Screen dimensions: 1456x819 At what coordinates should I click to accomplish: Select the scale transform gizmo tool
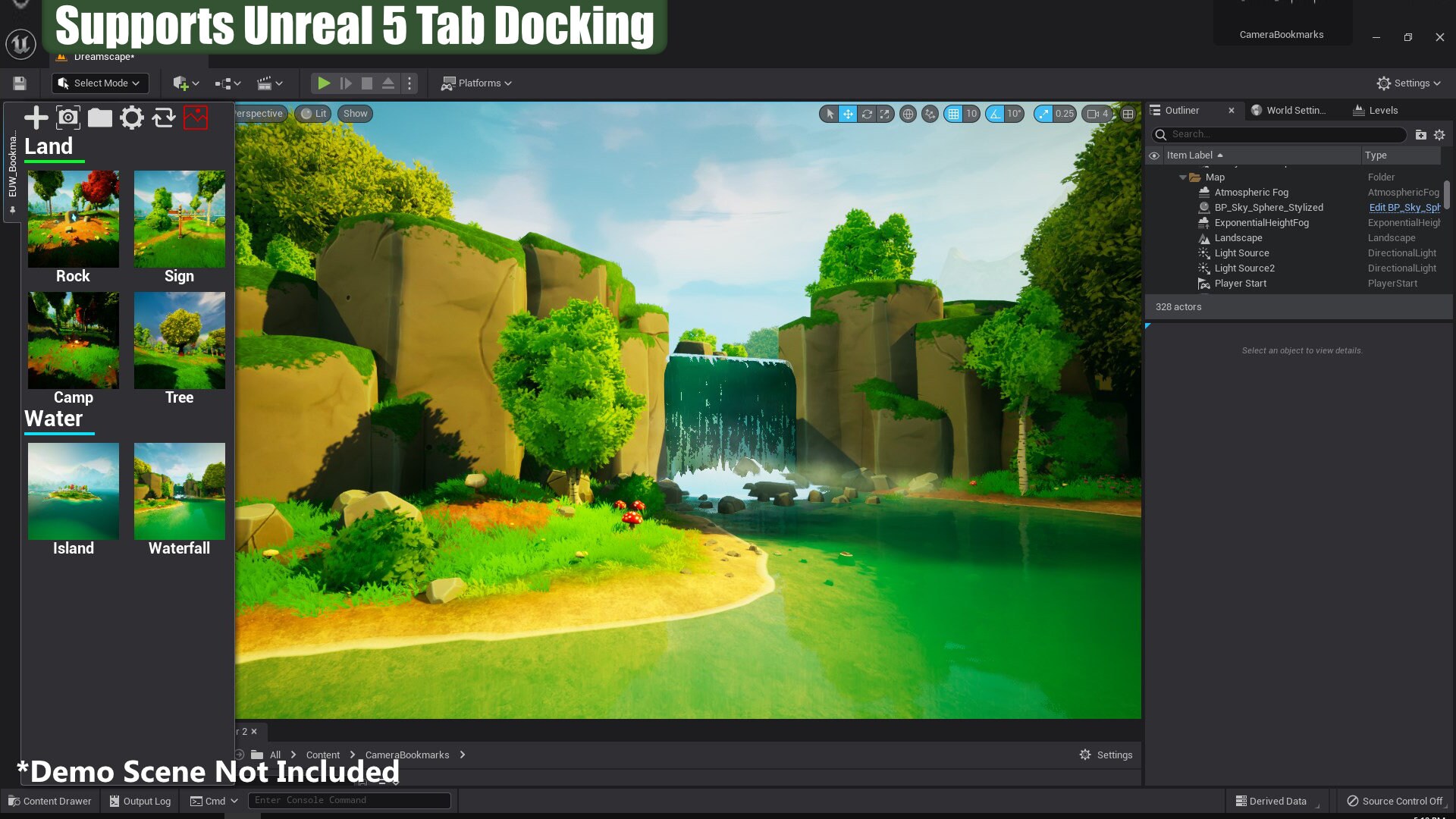pyautogui.click(x=885, y=114)
